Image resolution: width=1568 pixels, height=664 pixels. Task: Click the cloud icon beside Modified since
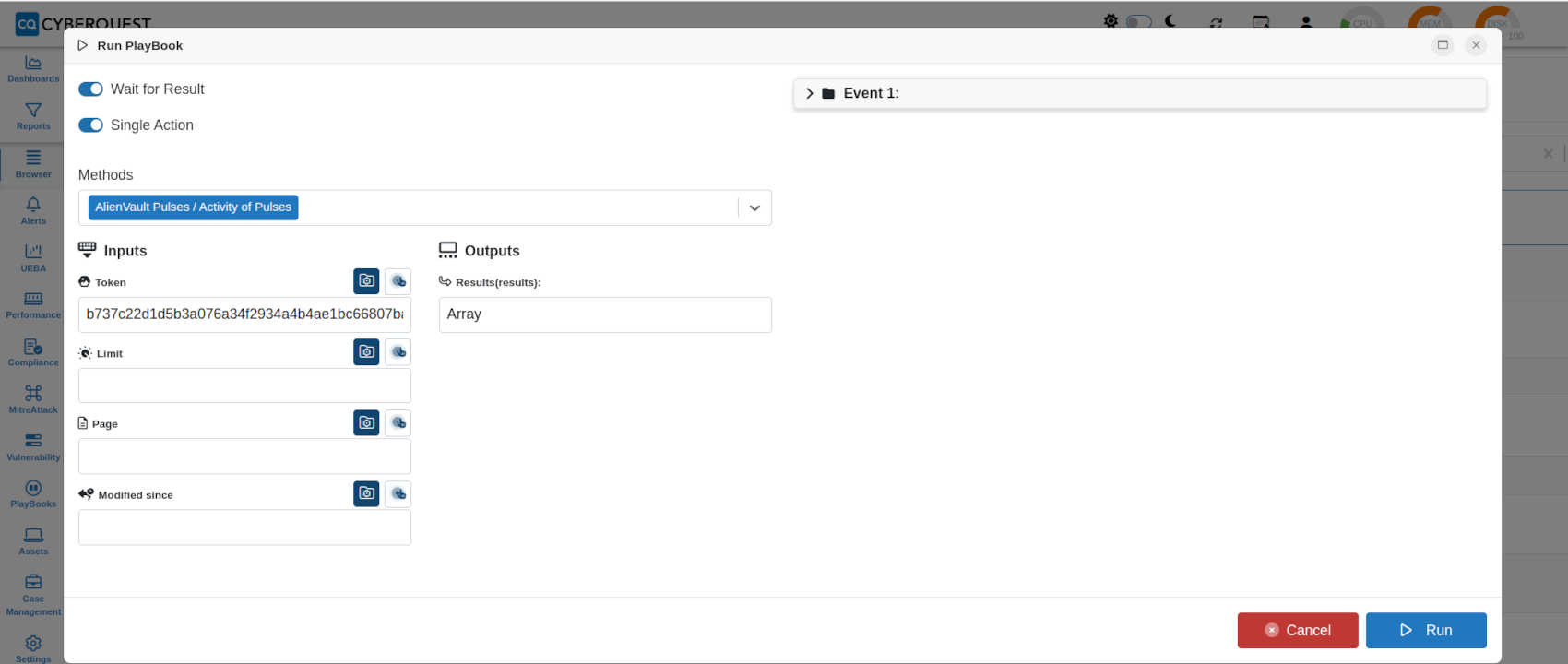tap(398, 493)
